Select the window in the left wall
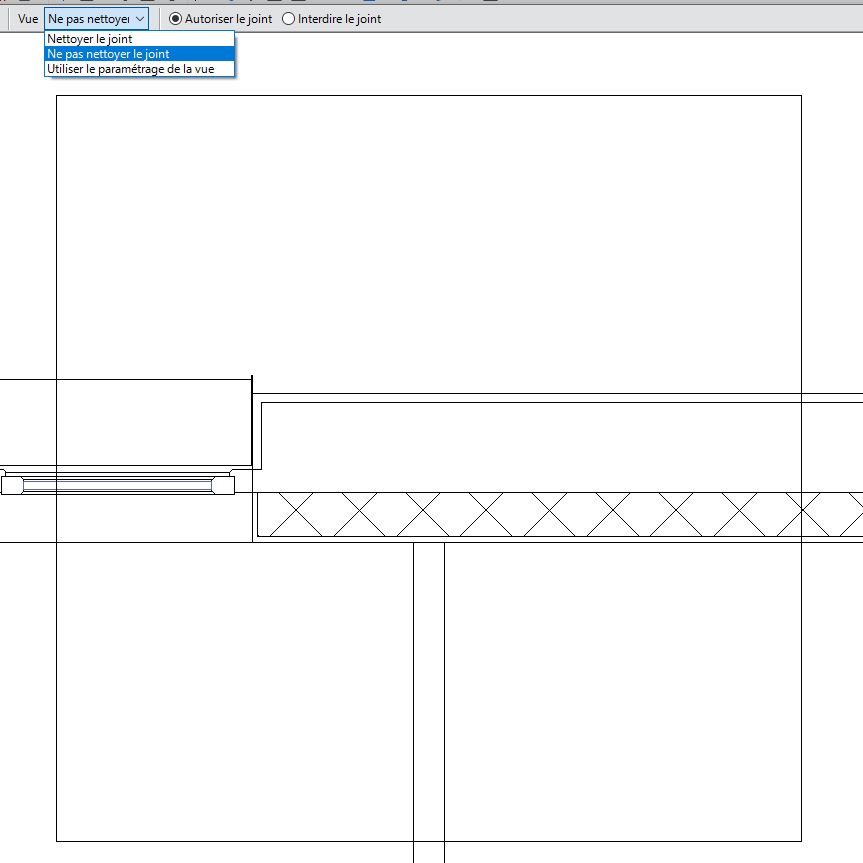 pos(118,485)
